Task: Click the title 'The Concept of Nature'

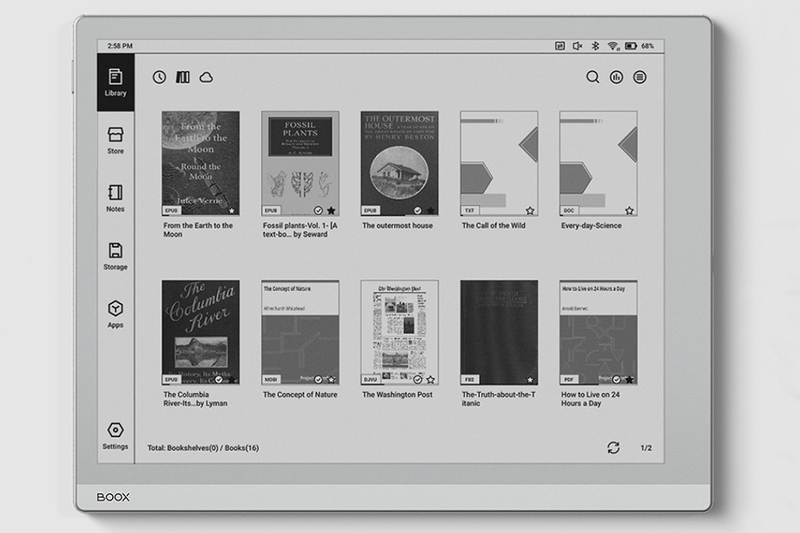Action: click(300, 394)
